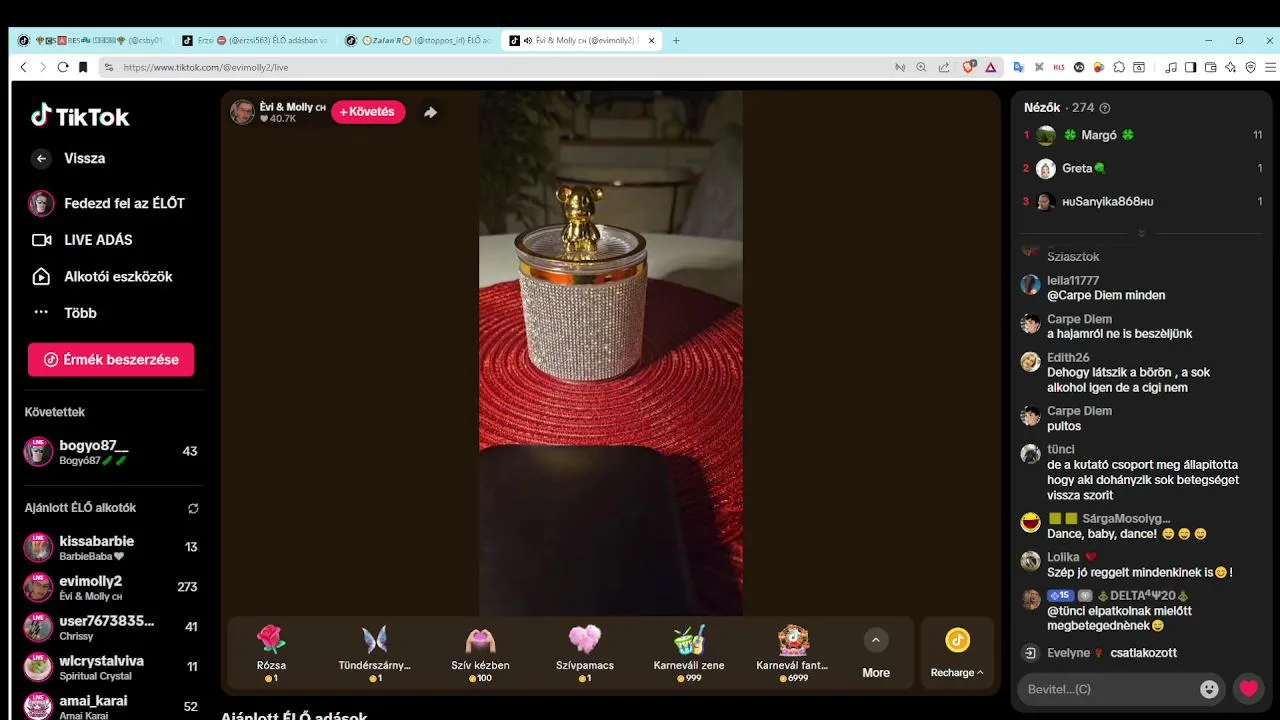Open Évi & Molly profile avatar
This screenshot has width=1280, height=720.
pyautogui.click(x=242, y=112)
